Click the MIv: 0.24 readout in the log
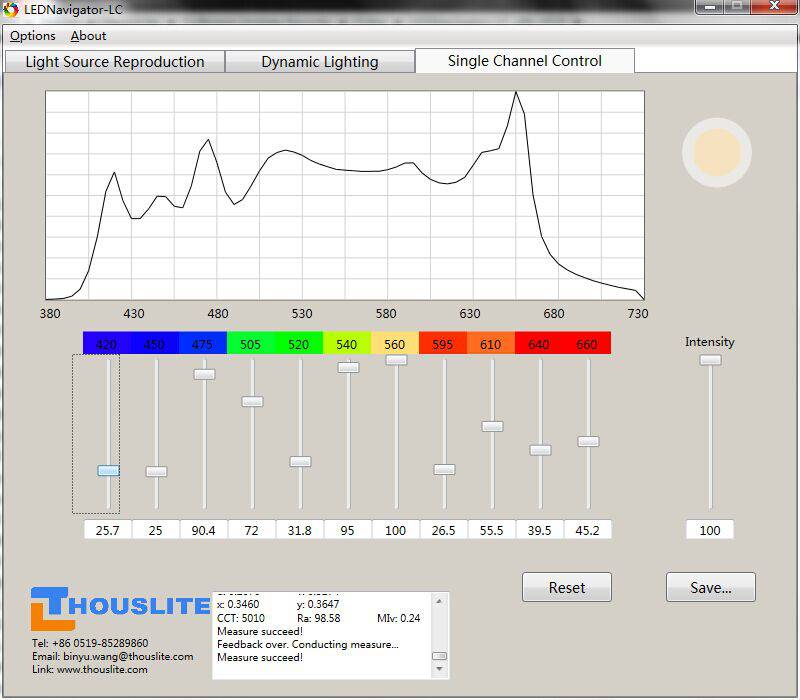 coord(398,618)
